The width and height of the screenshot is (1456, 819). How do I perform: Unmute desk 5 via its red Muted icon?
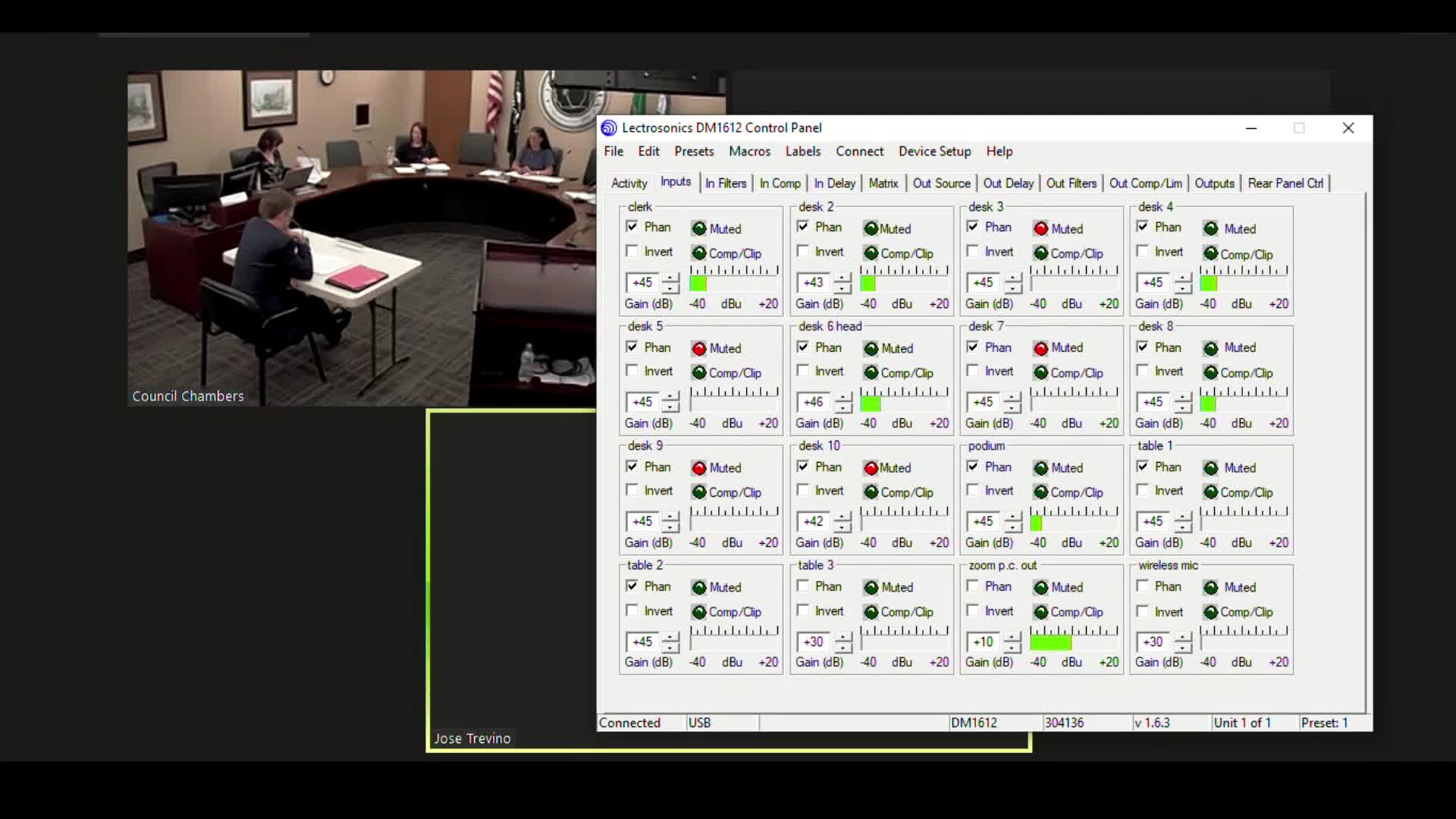point(698,348)
